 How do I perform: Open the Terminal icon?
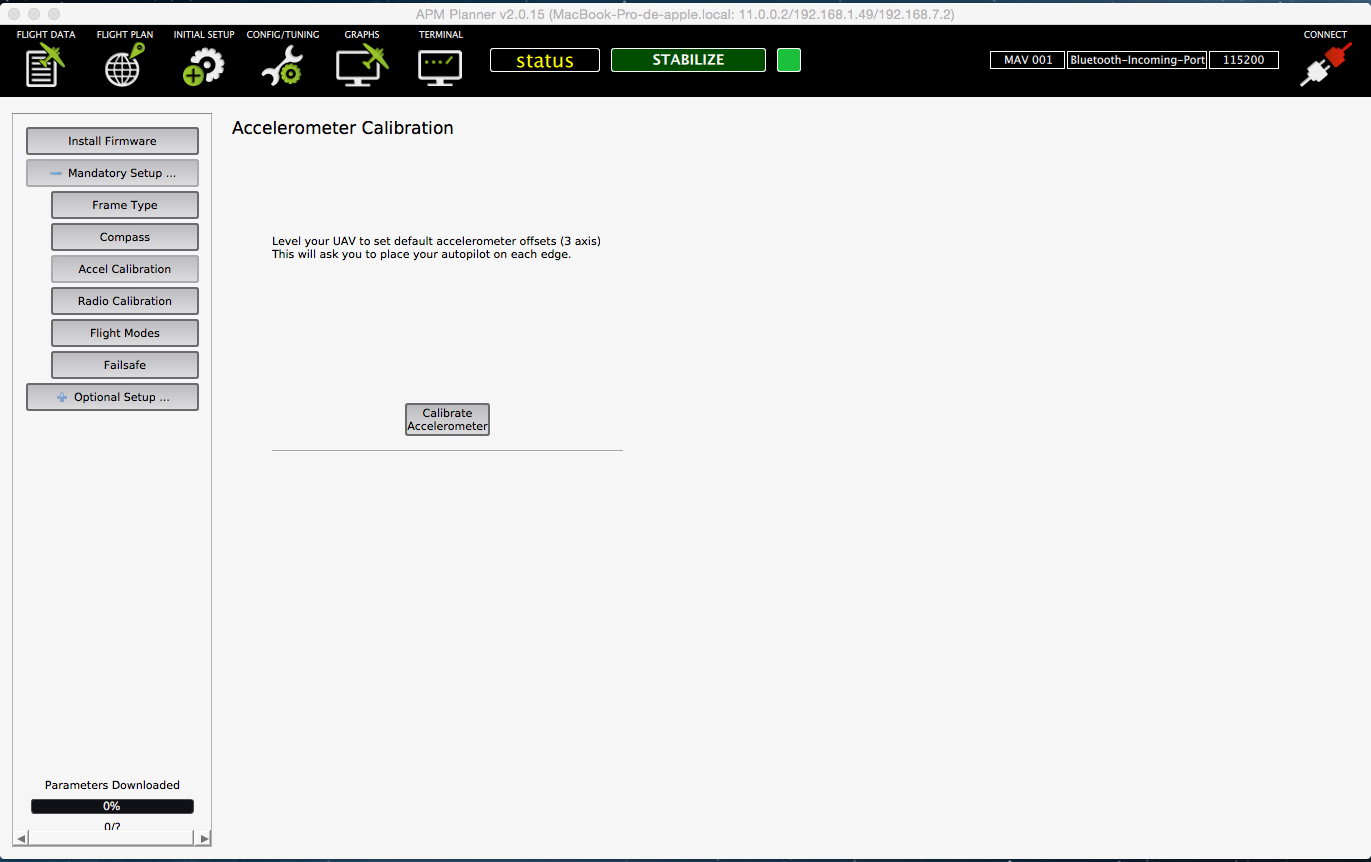click(x=440, y=66)
